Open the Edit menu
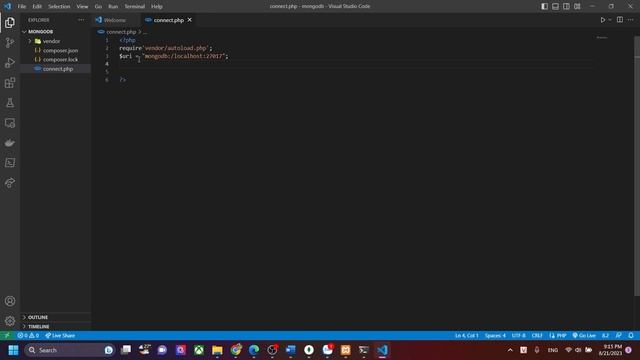Screen dimensions: 640x360 tap(37, 7)
